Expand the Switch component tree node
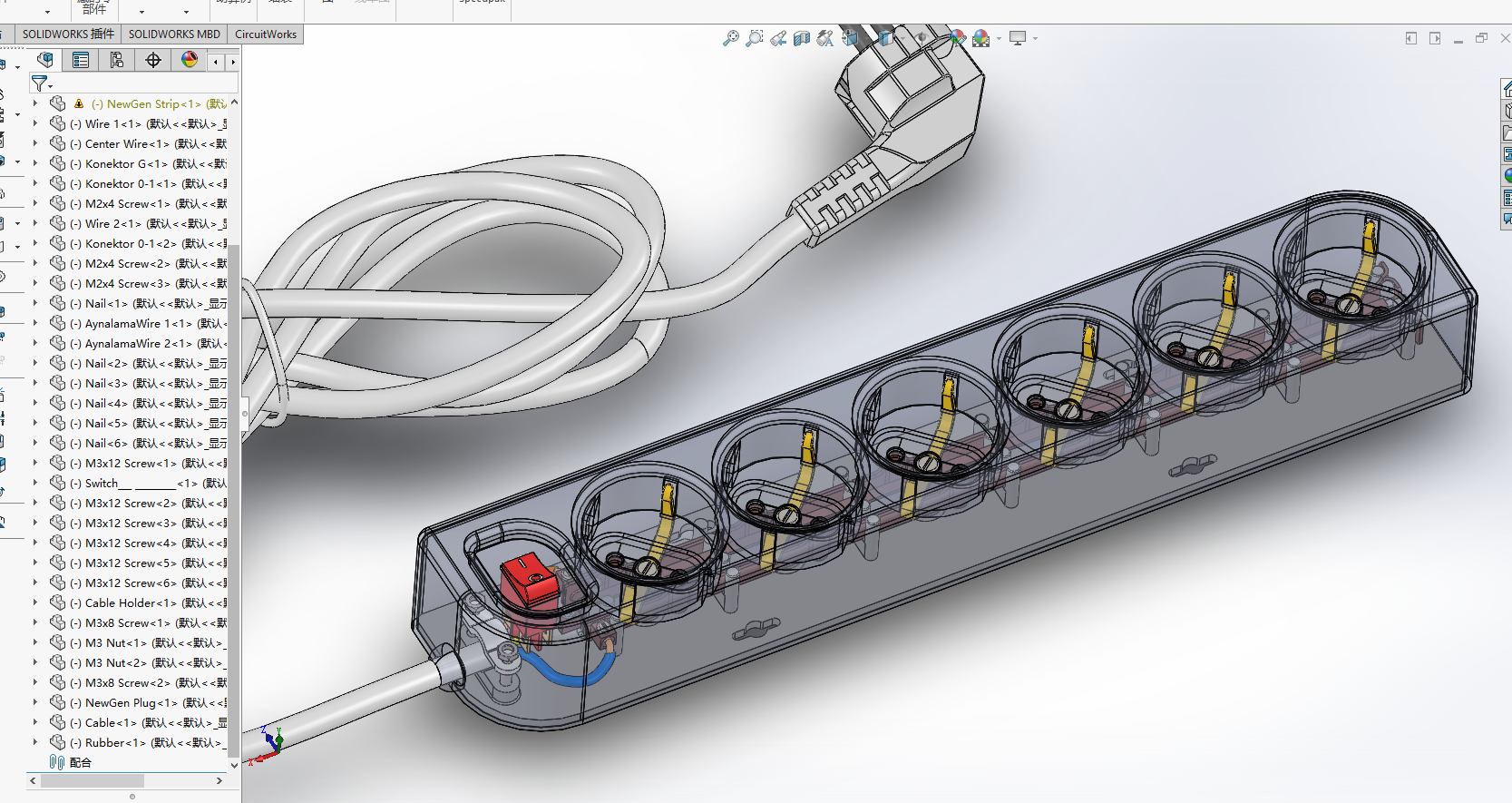The height and width of the screenshot is (803, 1512). [35, 483]
